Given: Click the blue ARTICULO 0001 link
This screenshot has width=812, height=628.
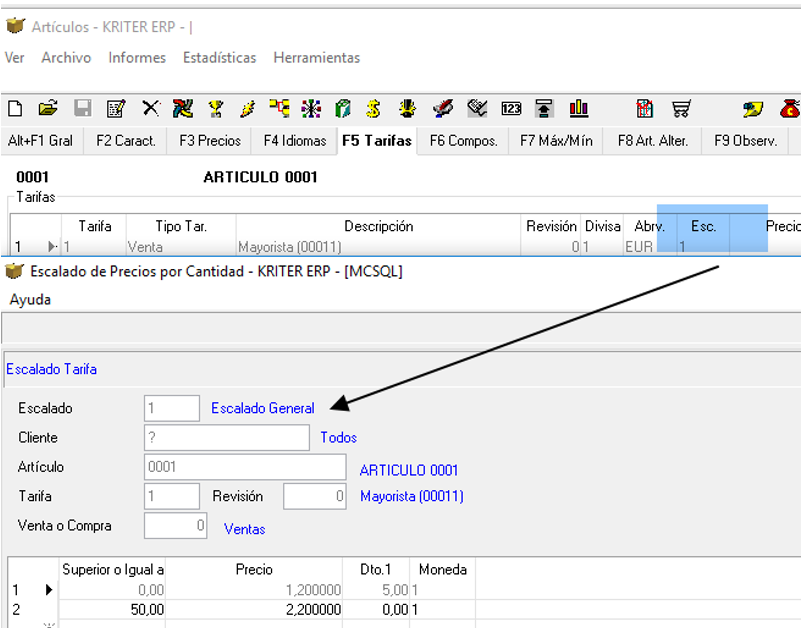Looking at the screenshot, I should (x=409, y=470).
